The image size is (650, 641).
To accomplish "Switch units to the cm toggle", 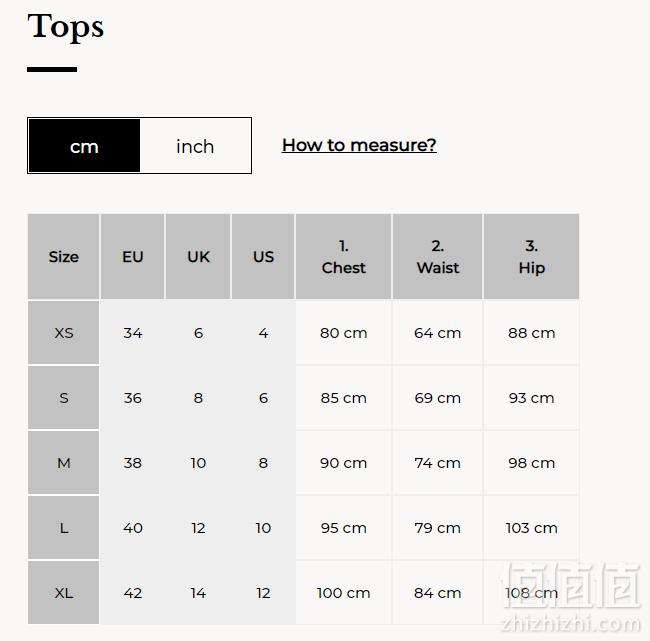I will (x=84, y=146).
